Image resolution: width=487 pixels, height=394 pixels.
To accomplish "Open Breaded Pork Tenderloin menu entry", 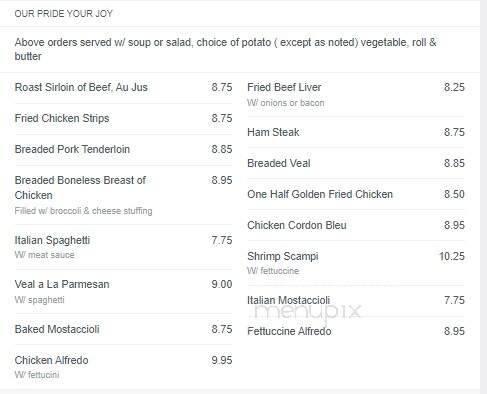I will (72, 149).
